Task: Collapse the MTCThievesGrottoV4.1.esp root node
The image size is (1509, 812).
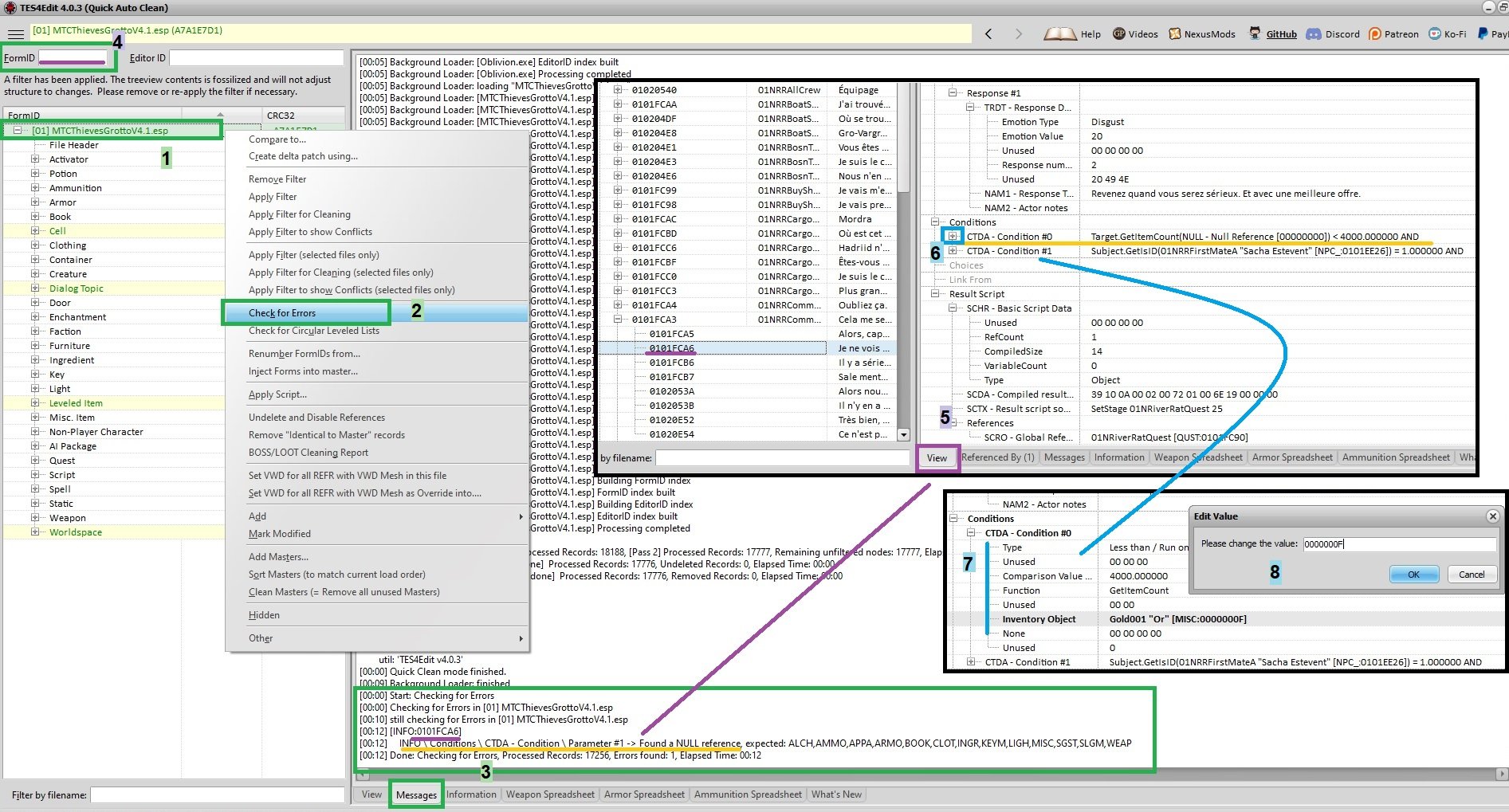Action: pos(18,131)
